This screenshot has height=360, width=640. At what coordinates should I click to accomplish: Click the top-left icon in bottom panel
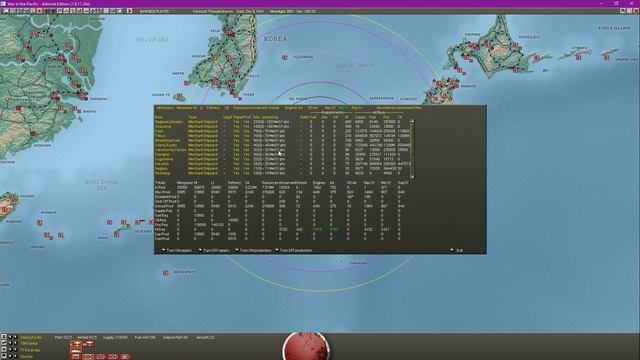[4, 337]
